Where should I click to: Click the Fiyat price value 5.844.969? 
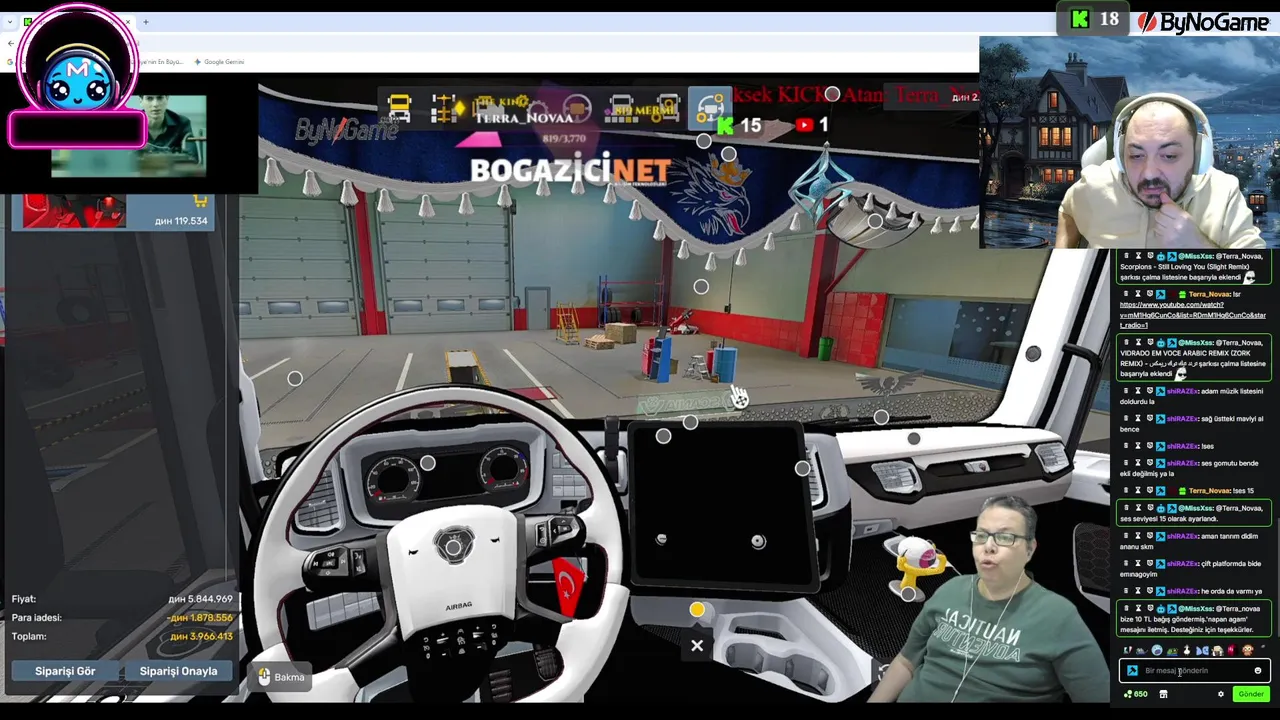click(x=200, y=599)
